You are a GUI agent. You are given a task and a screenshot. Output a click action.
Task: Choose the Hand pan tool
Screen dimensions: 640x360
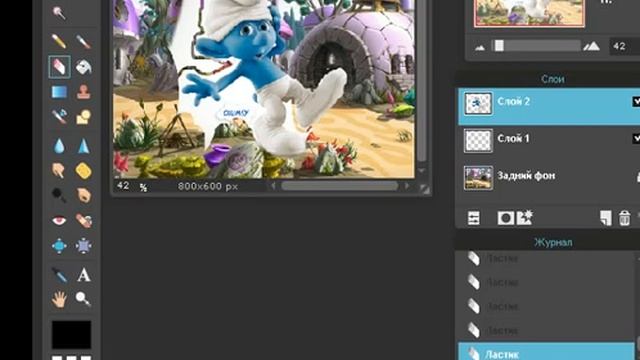tap(59, 299)
